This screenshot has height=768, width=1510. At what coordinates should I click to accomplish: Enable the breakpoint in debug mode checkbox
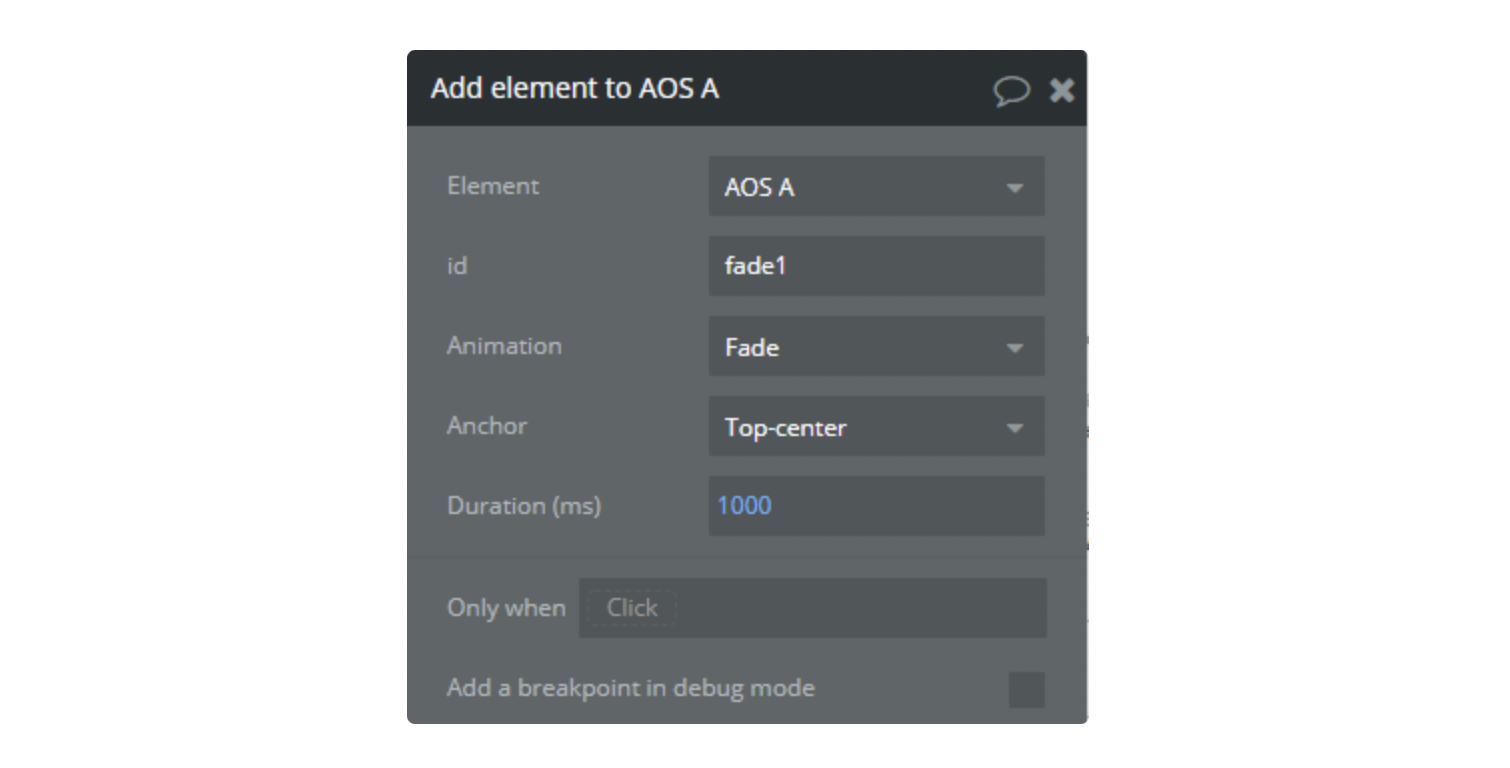pos(1026,689)
